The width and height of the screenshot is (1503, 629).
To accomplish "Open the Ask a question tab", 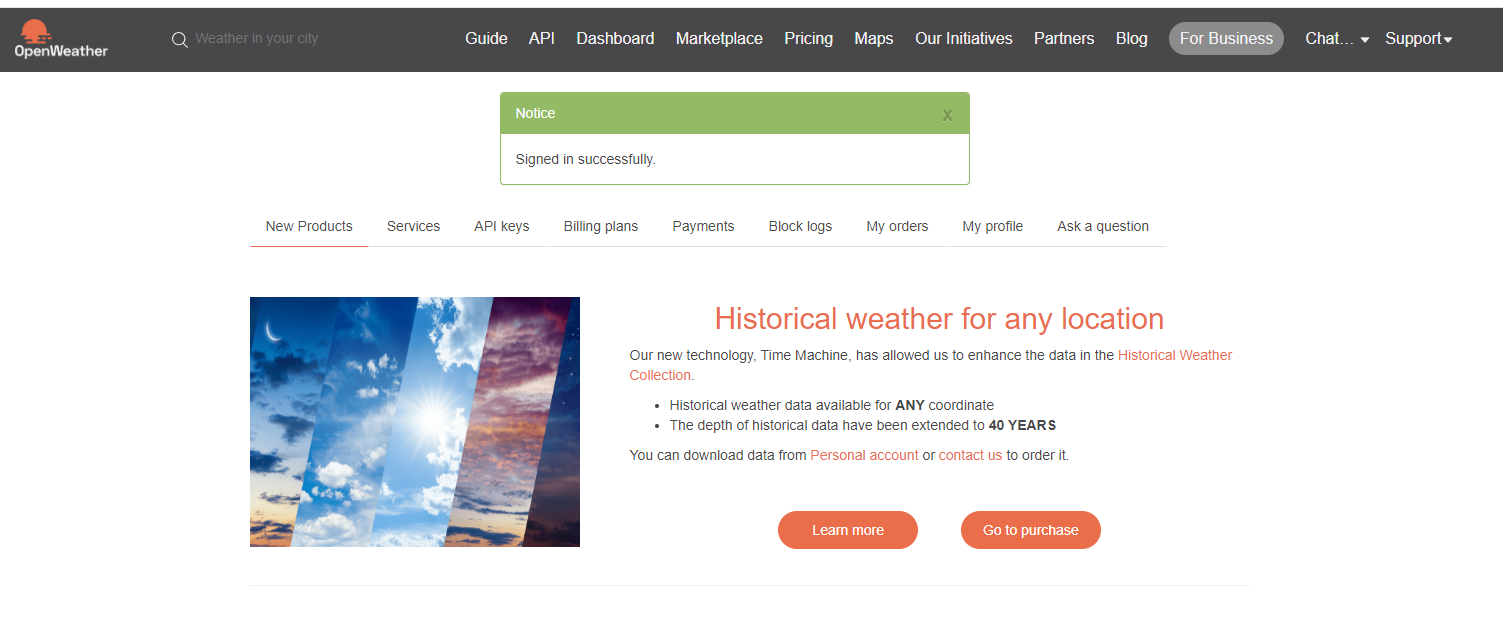I will click(1103, 226).
